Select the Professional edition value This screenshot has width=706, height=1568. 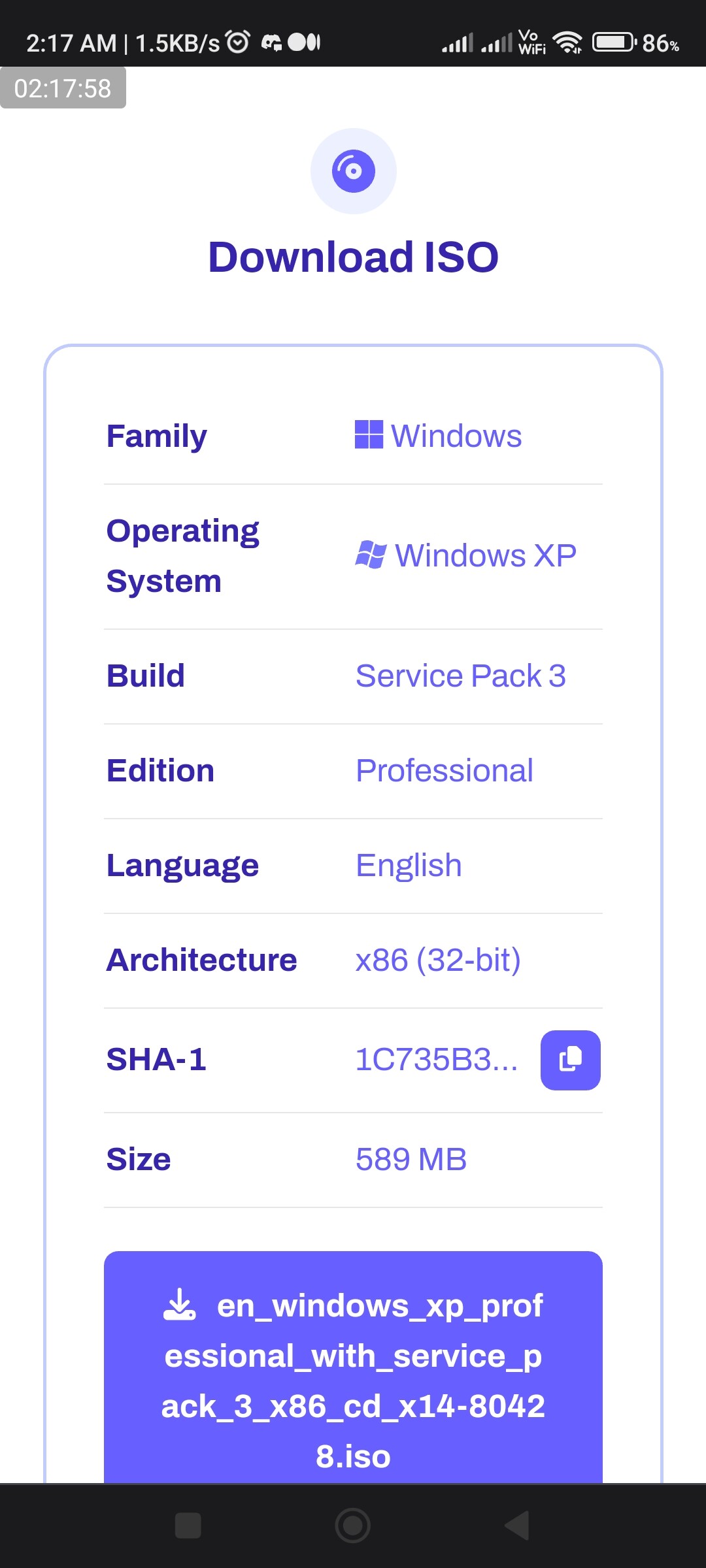click(x=445, y=770)
